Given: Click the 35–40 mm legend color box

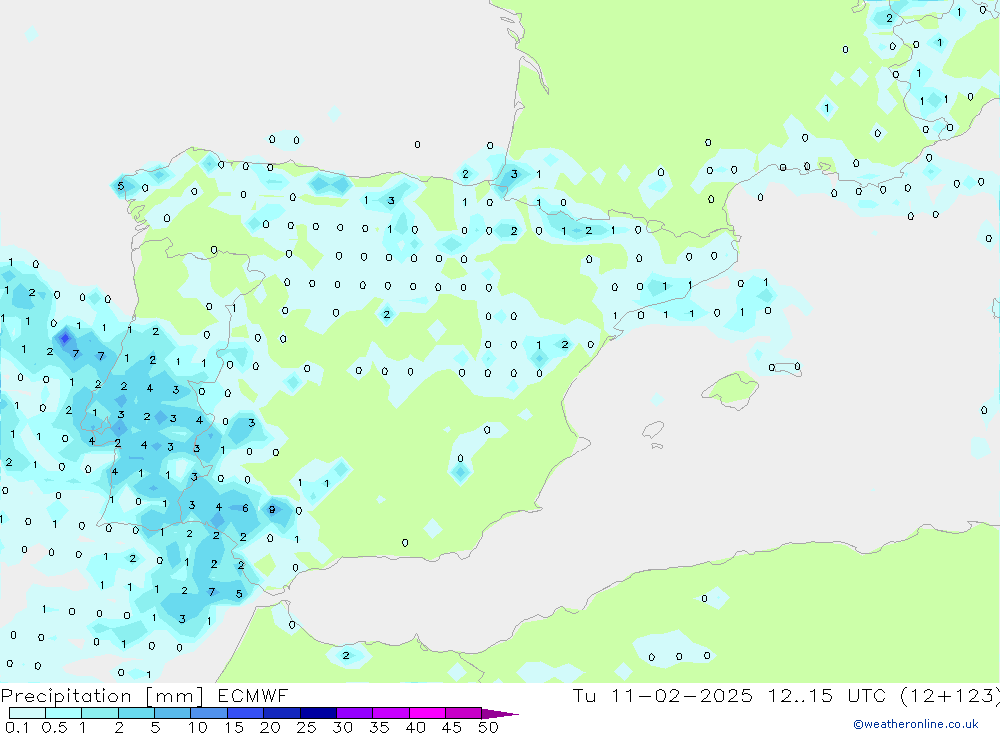Looking at the screenshot, I should (391, 713).
